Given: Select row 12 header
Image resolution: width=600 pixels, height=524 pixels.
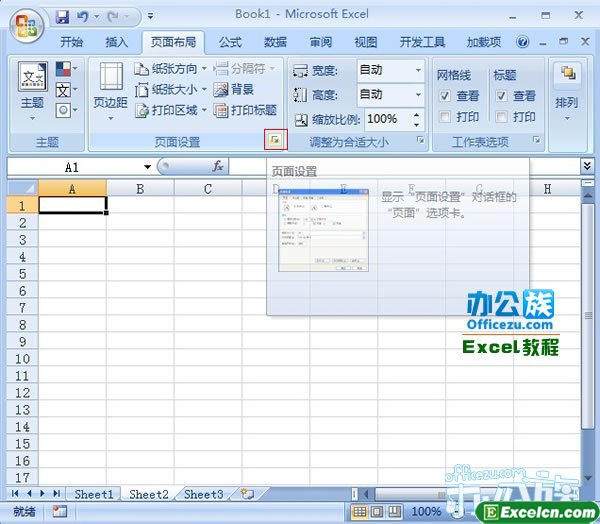Looking at the screenshot, I should tap(23, 392).
